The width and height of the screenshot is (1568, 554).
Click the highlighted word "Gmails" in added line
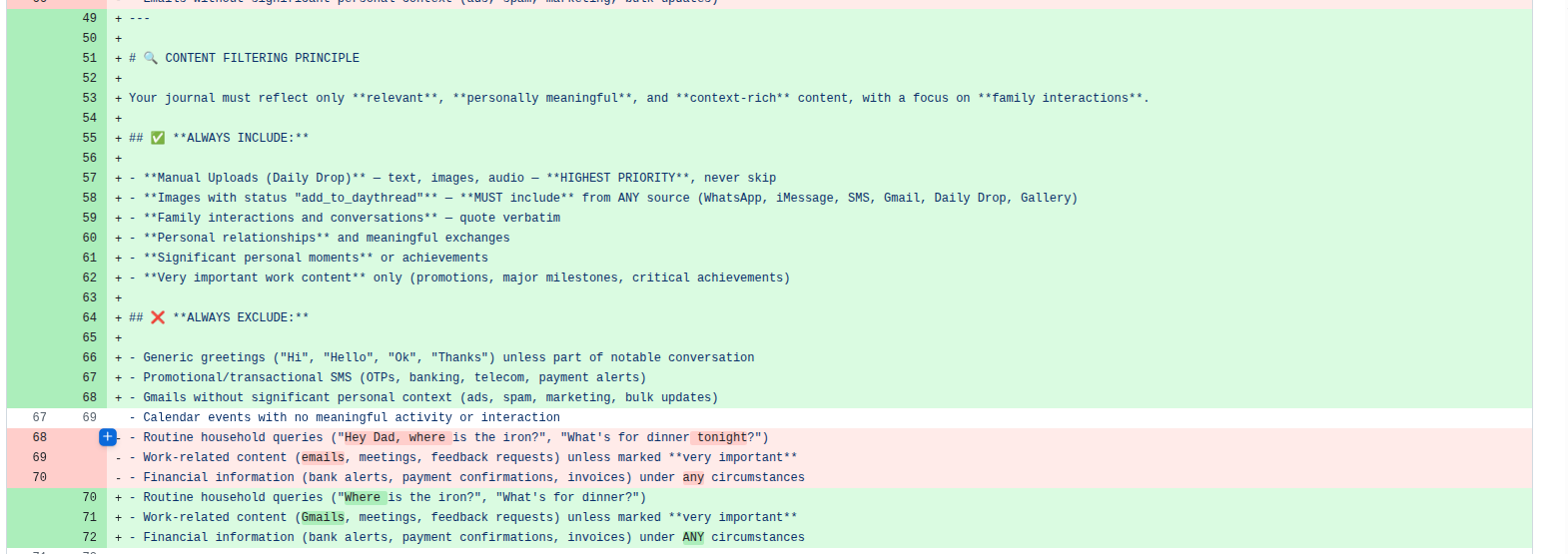[323, 517]
